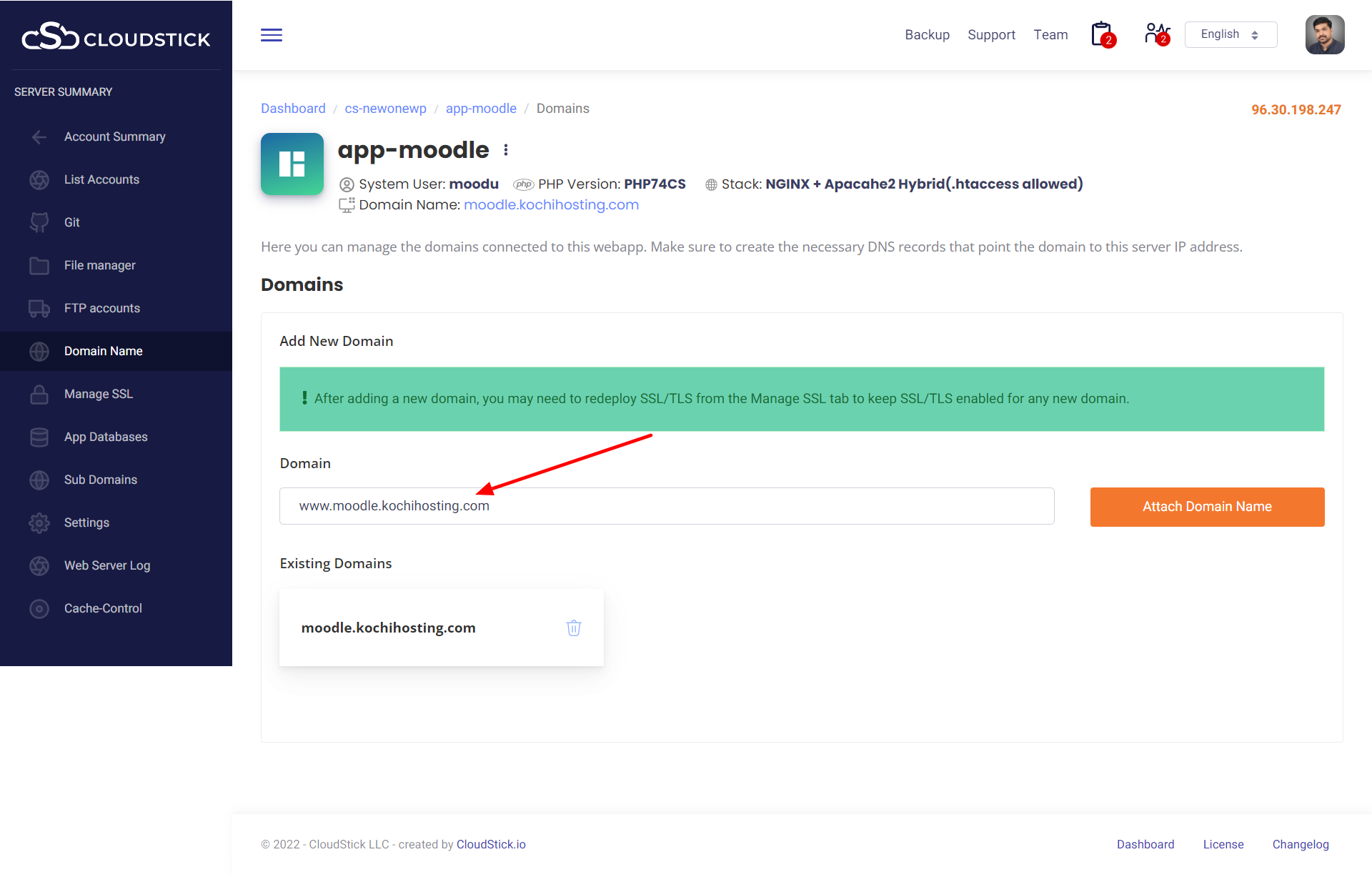1372x877 pixels.
Task: Open App Databases section
Action: pyautogui.click(x=106, y=437)
